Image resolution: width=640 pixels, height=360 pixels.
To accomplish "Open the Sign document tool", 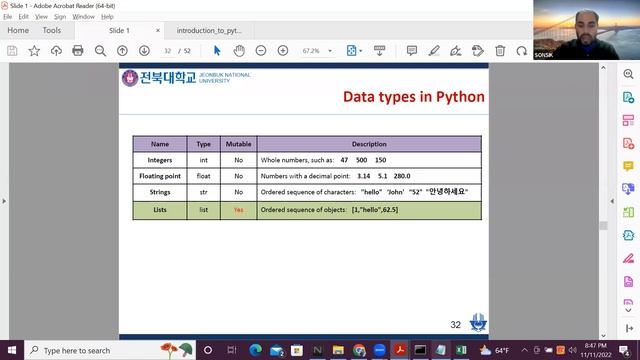I will click(456, 51).
